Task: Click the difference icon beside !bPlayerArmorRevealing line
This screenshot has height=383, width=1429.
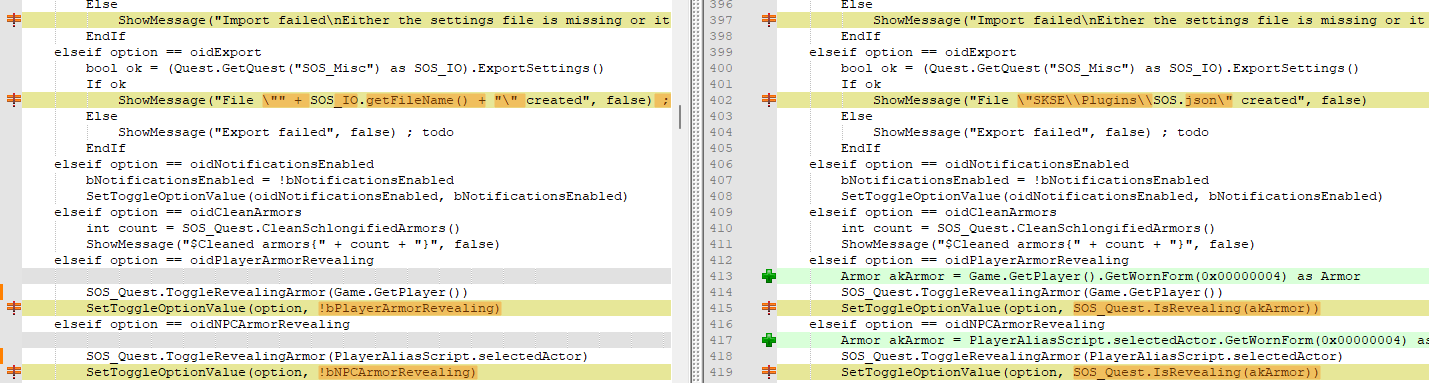Action: coord(13,308)
